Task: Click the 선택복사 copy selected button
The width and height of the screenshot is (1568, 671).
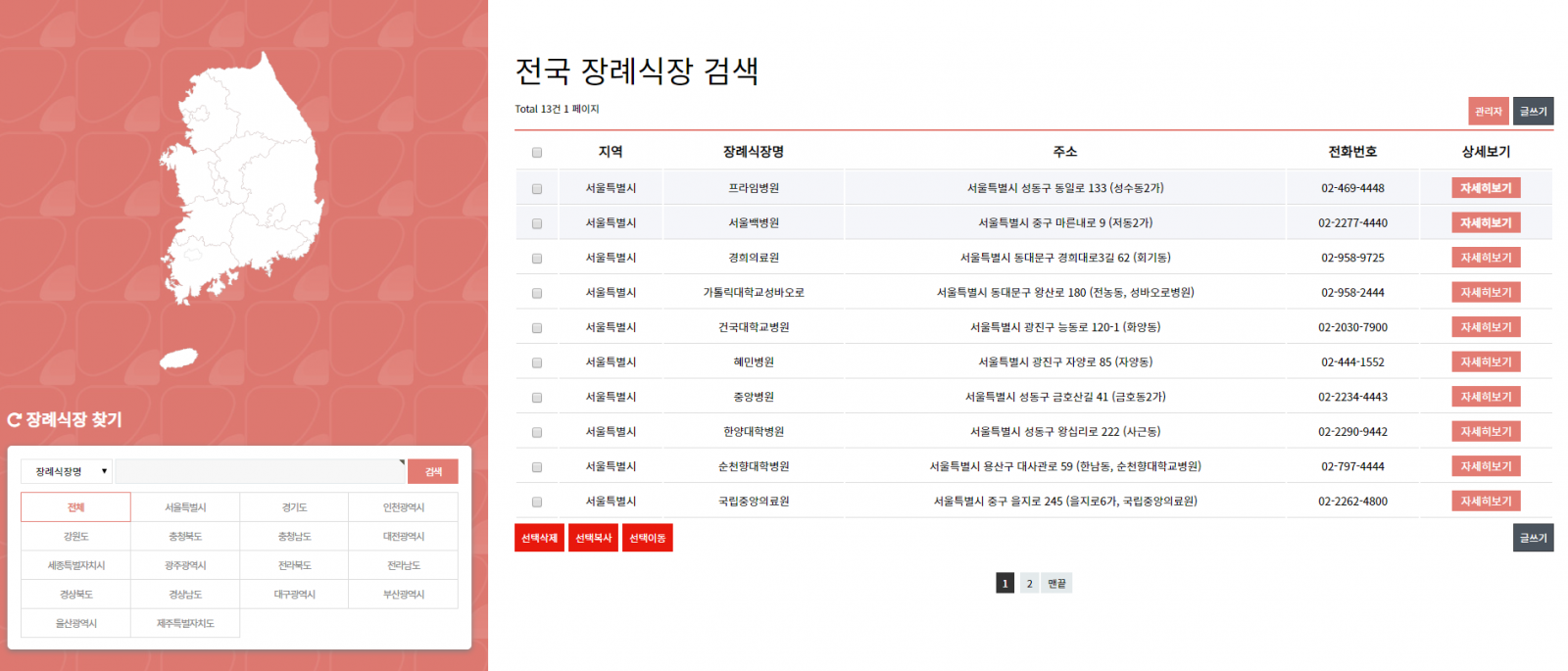Action: pos(593,538)
